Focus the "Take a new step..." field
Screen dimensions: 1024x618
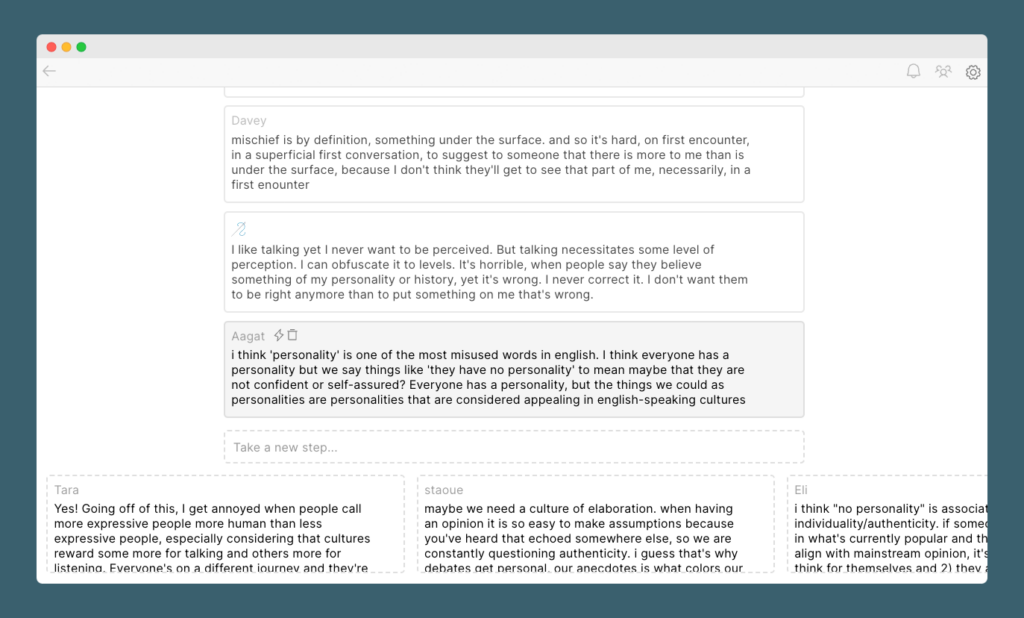pyautogui.click(x=514, y=447)
